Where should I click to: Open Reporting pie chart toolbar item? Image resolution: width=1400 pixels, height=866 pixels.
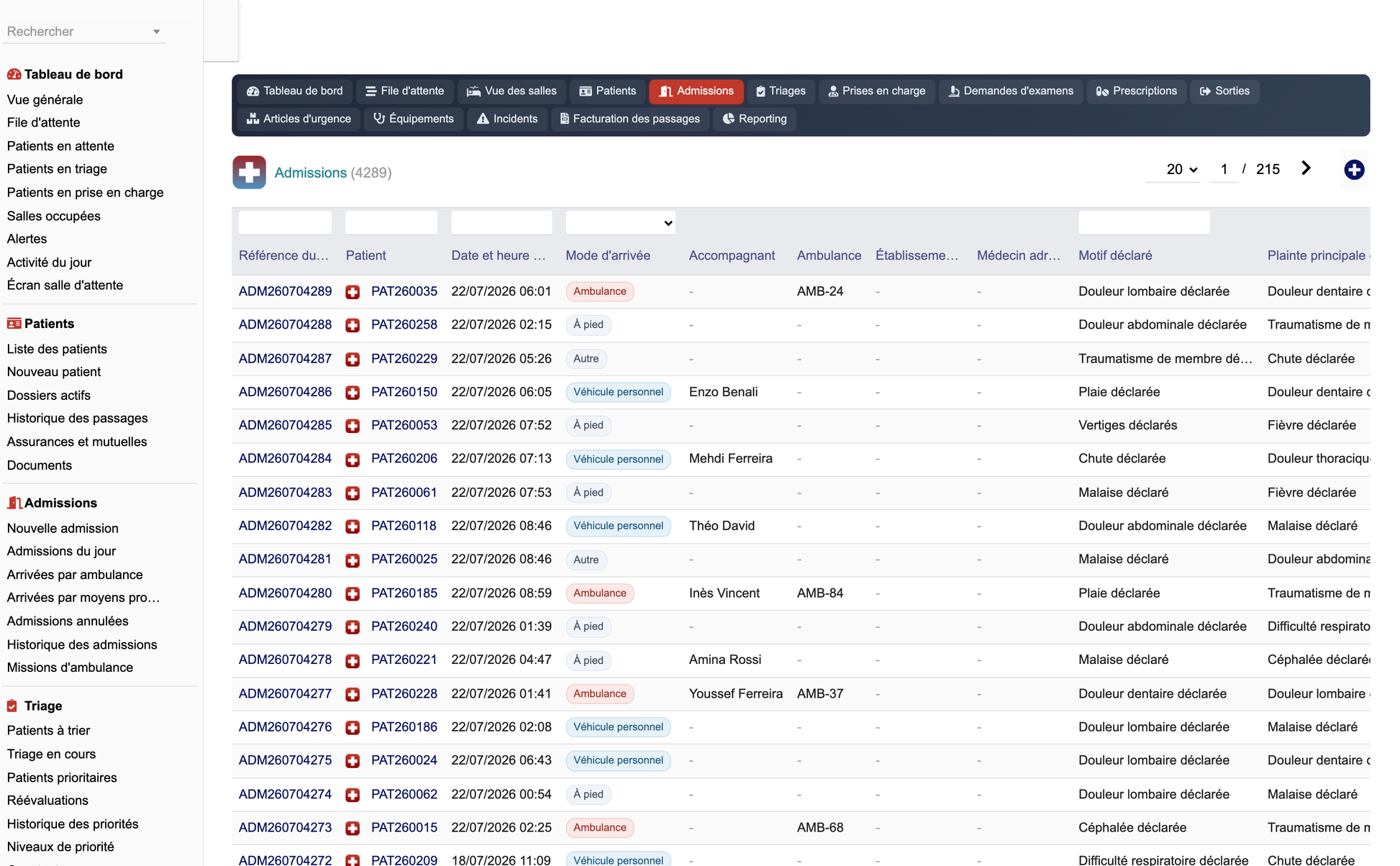click(x=755, y=119)
